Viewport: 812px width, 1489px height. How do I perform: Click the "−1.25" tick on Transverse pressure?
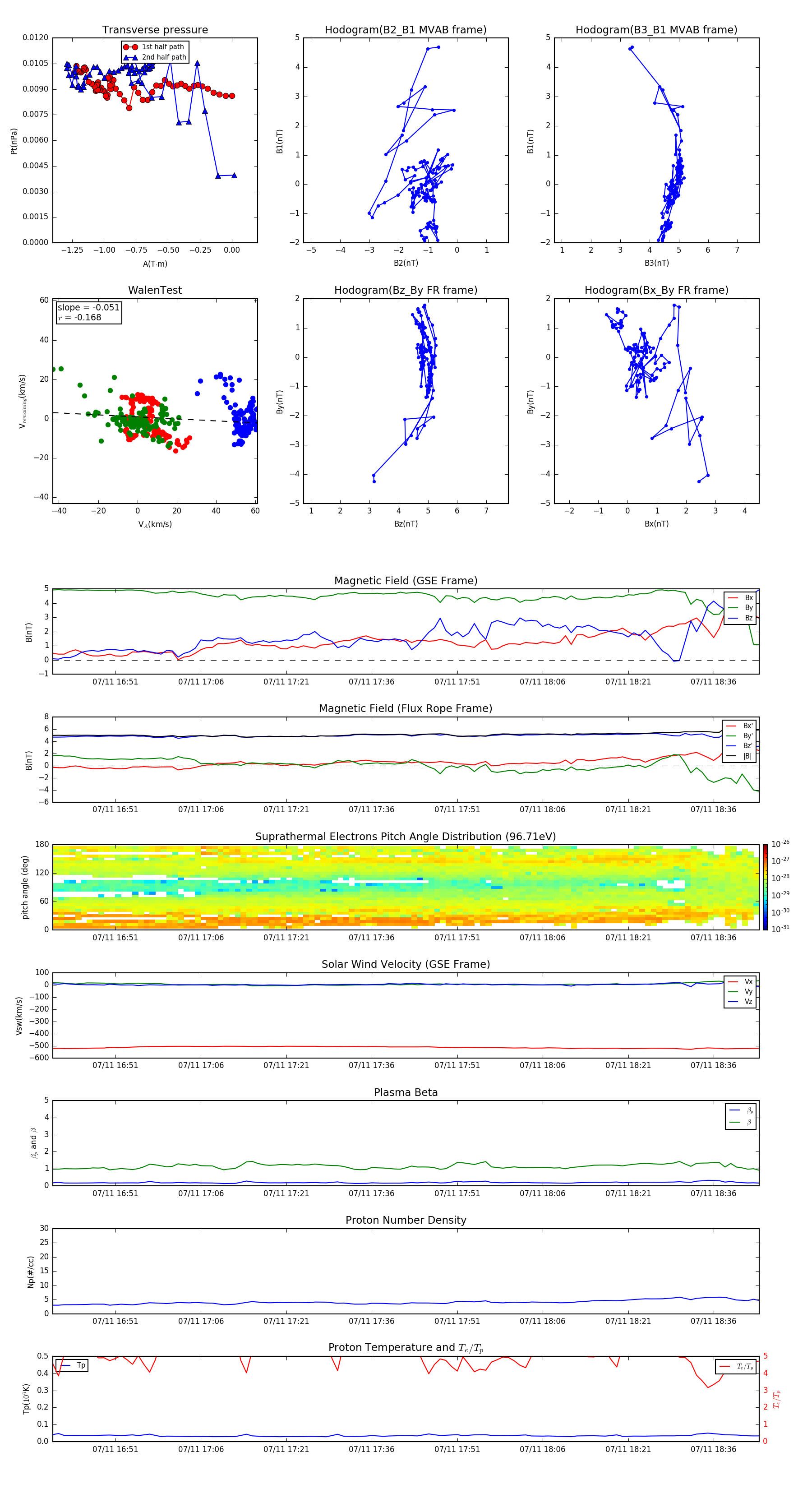72,250
